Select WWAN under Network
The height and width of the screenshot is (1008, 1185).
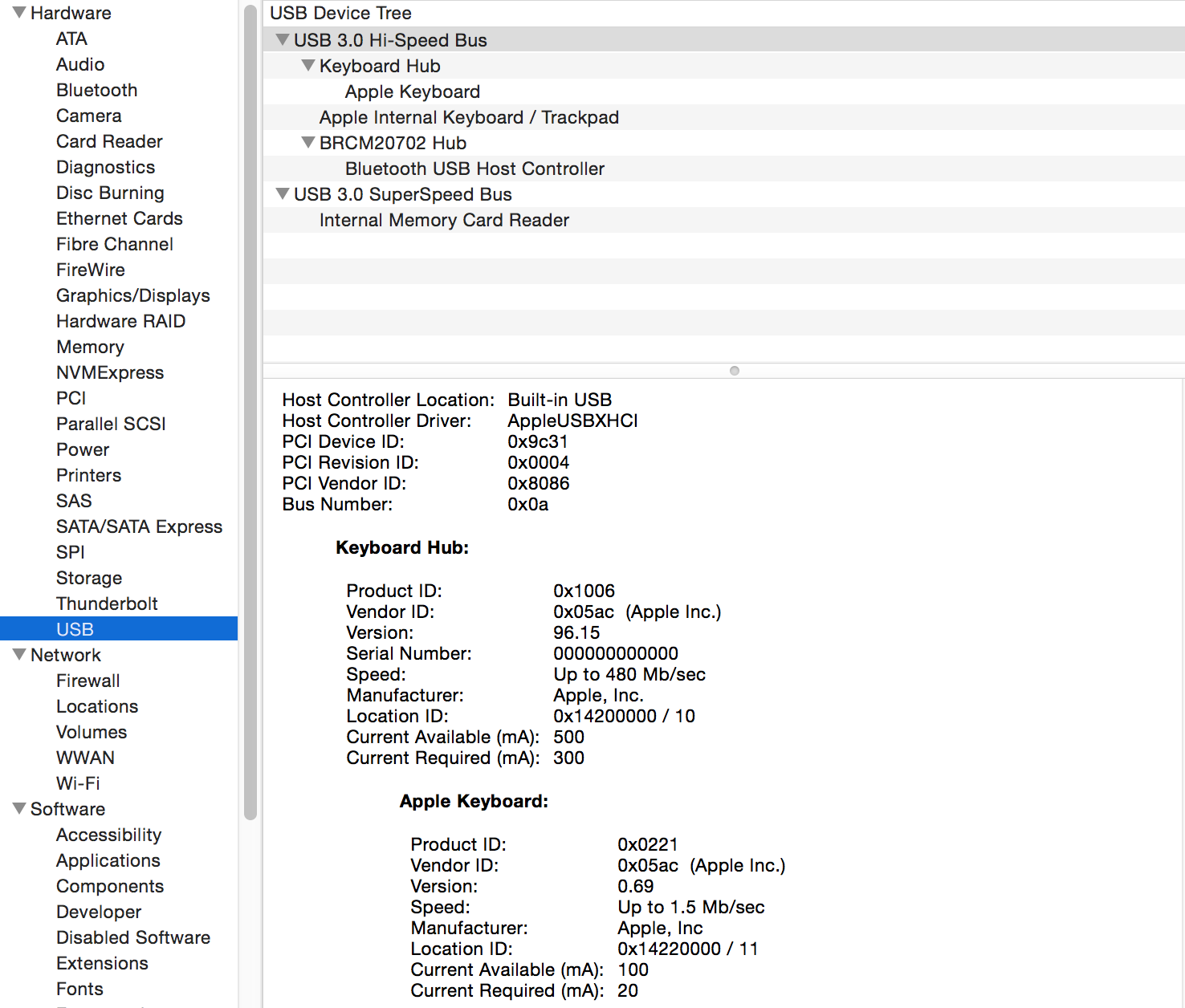(85, 758)
